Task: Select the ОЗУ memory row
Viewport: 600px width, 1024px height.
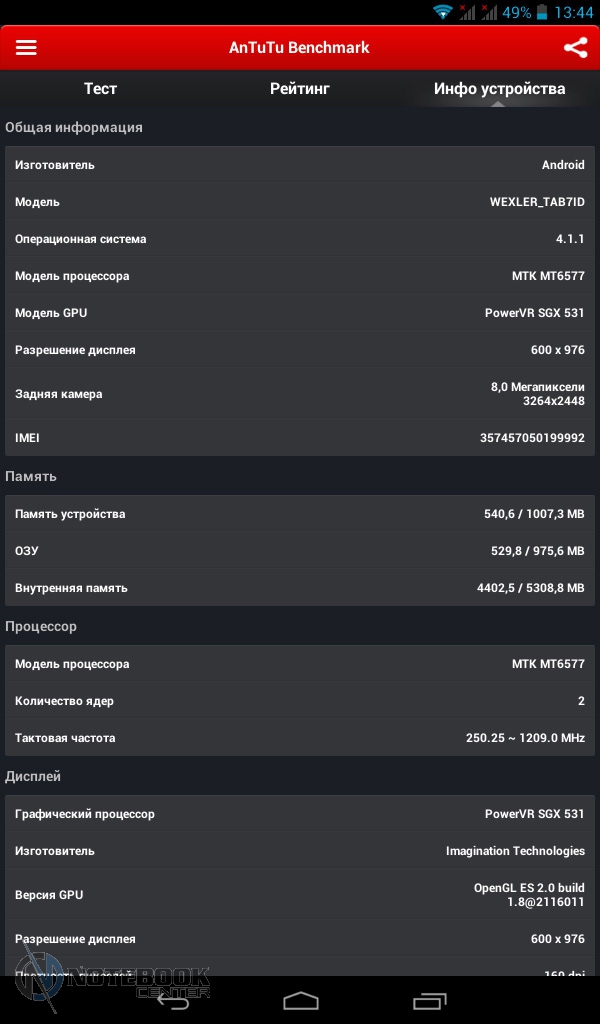Action: coord(300,551)
